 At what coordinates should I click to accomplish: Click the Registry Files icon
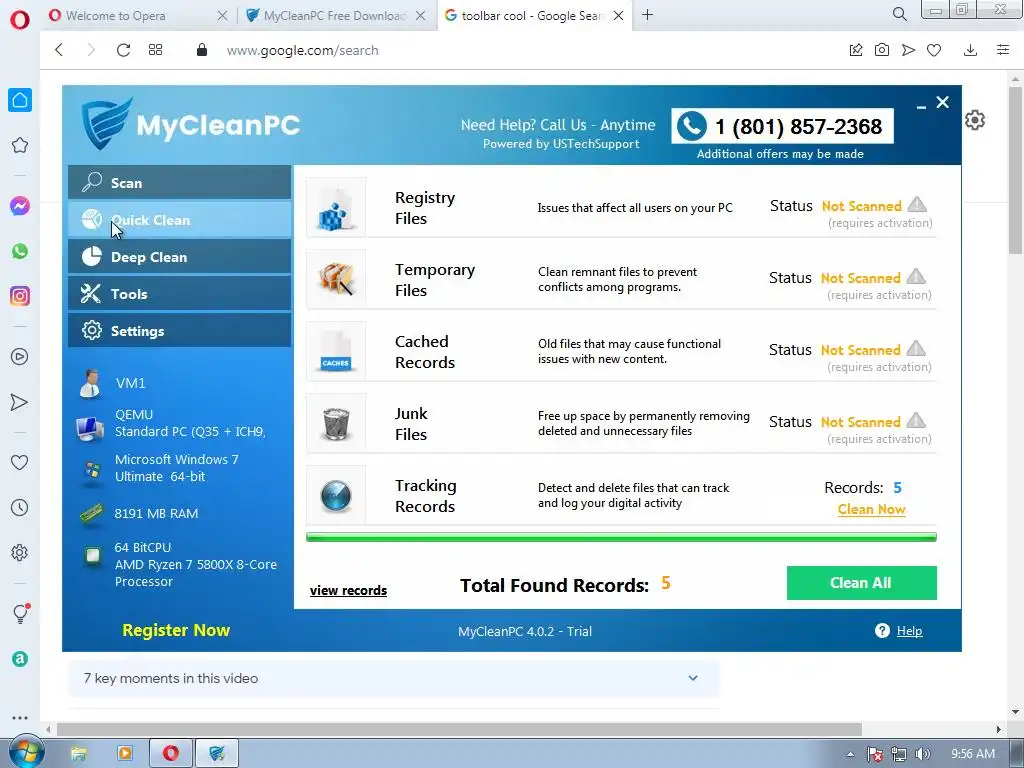[336, 207]
